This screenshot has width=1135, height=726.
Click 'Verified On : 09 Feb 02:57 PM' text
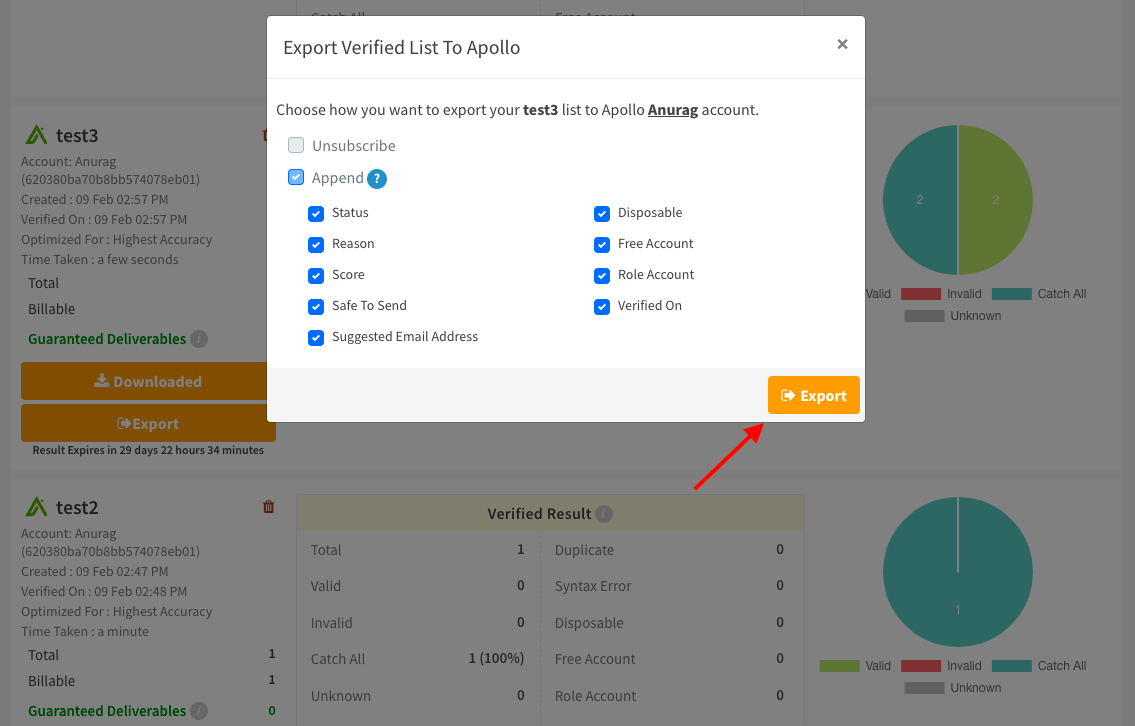pos(104,219)
